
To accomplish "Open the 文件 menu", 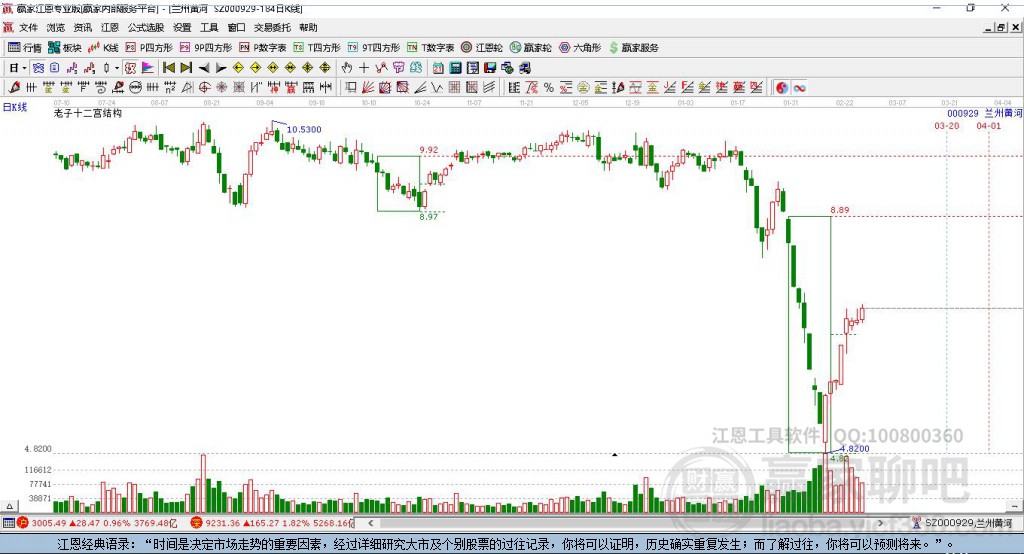I will click(28, 27).
